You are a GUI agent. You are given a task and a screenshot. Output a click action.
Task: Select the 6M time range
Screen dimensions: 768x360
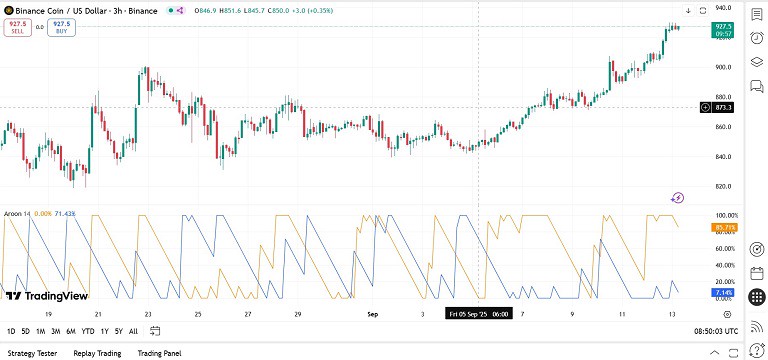click(71, 332)
